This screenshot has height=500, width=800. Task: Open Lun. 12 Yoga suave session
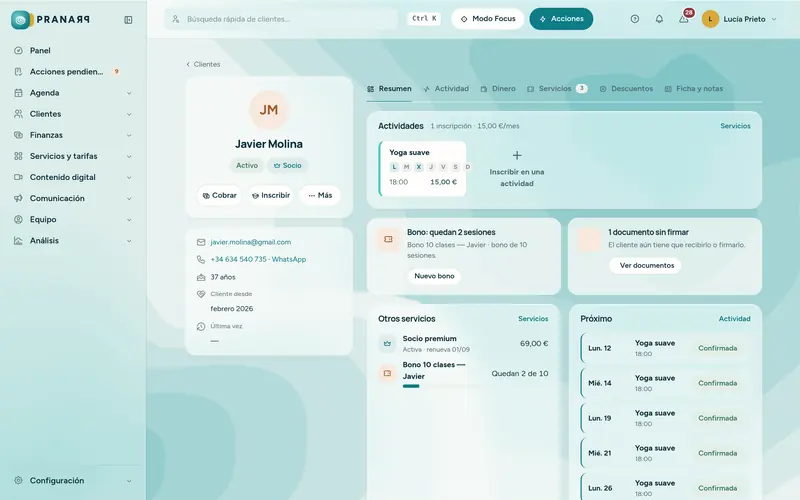[x=665, y=348]
